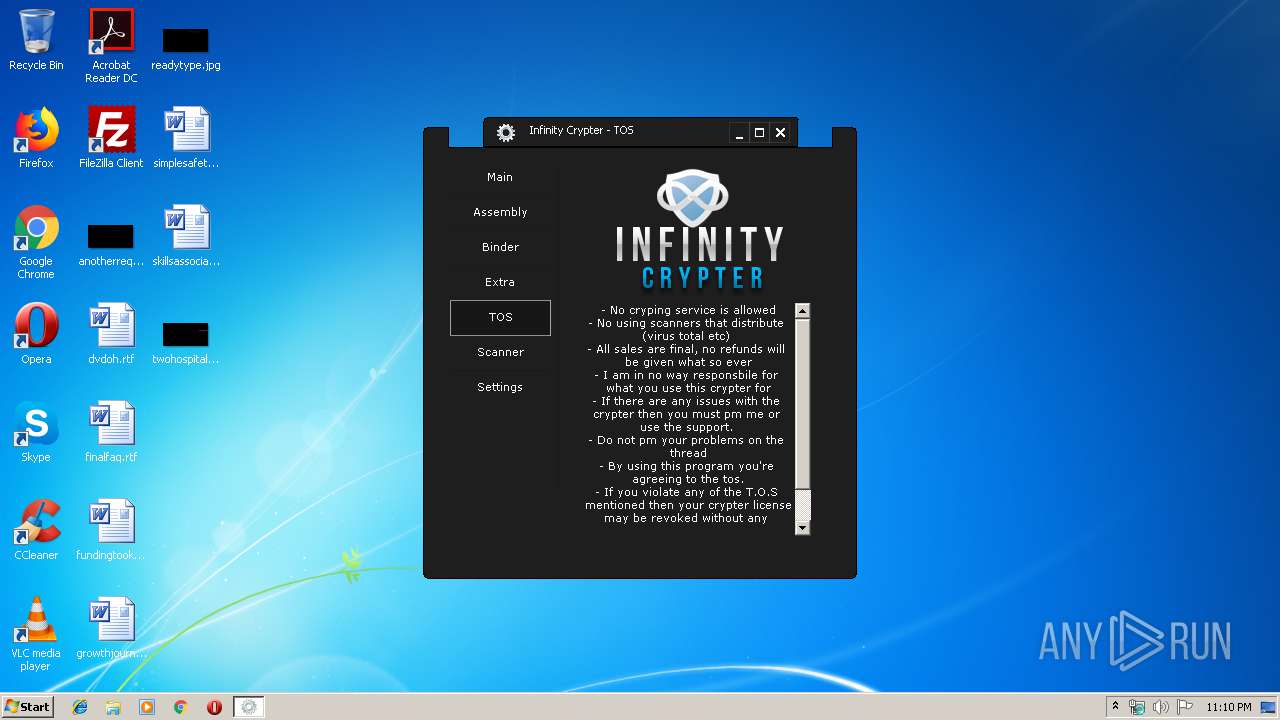Select the CCleaner desktop shortcut
The width and height of the screenshot is (1280, 720).
point(36,530)
